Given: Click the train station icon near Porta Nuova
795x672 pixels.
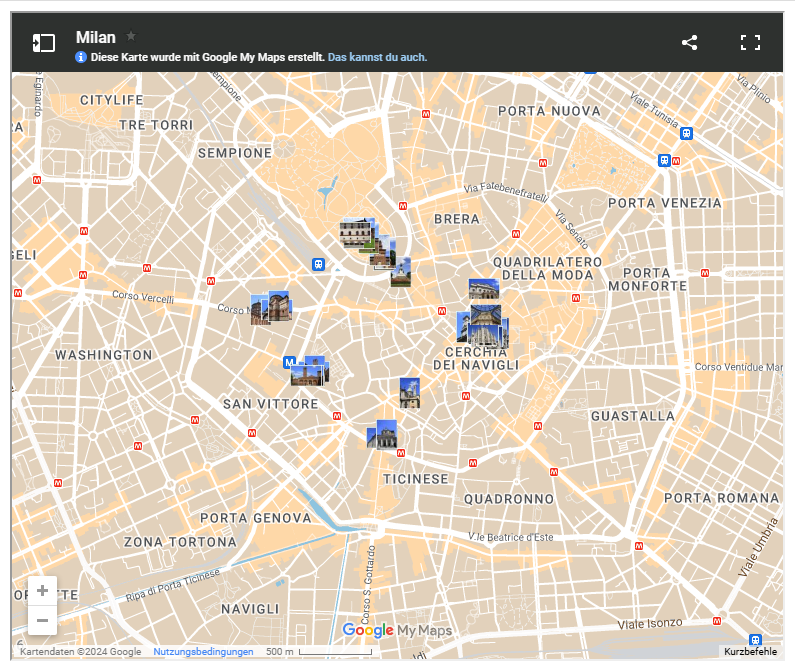Looking at the screenshot, I should click(x=686, y=133).
